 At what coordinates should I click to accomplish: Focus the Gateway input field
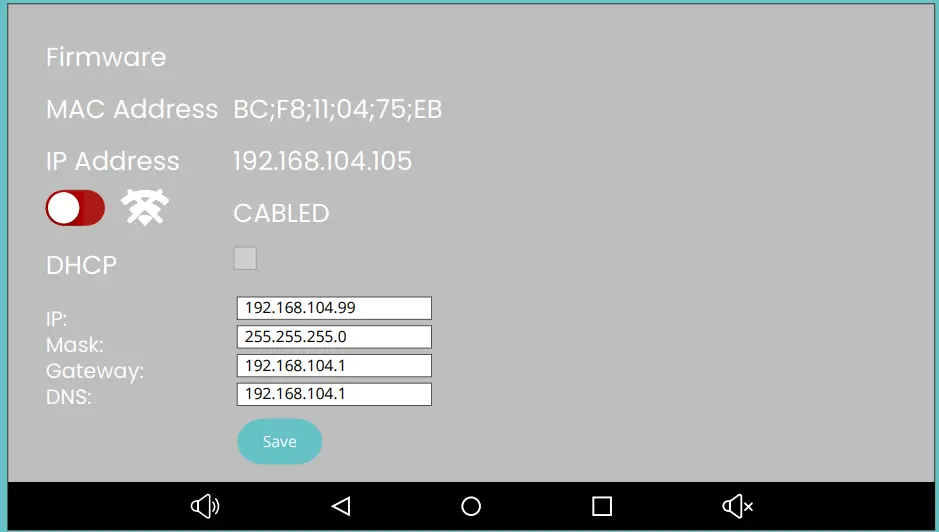pos(334,365)
